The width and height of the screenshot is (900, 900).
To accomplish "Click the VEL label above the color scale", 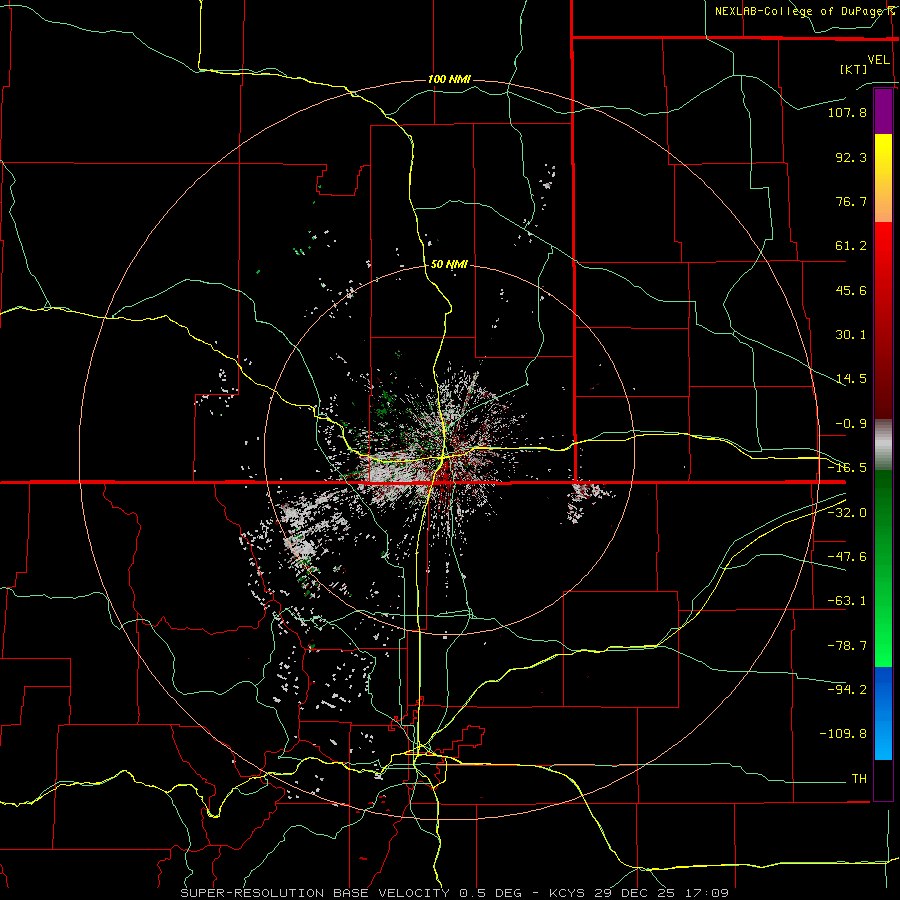I will pos(878,60).
